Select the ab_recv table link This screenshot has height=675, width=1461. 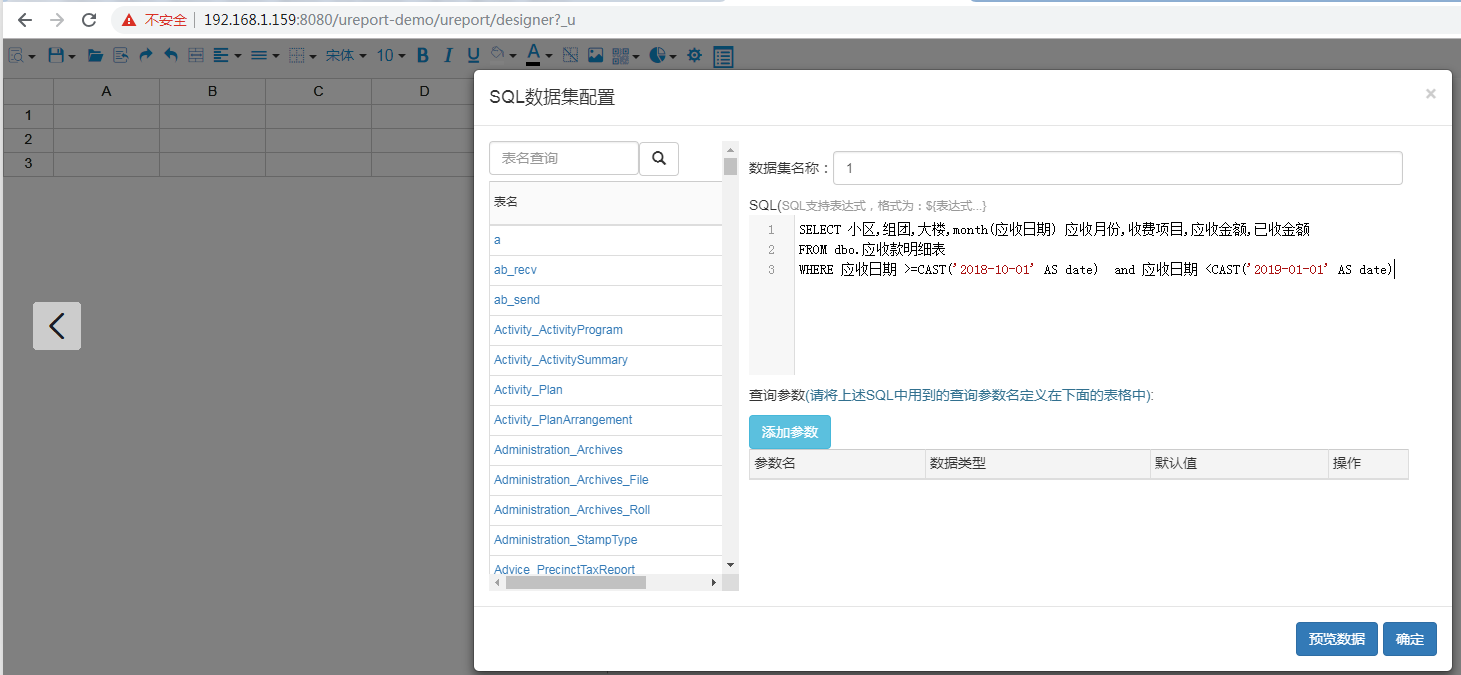tap(514, 270)
